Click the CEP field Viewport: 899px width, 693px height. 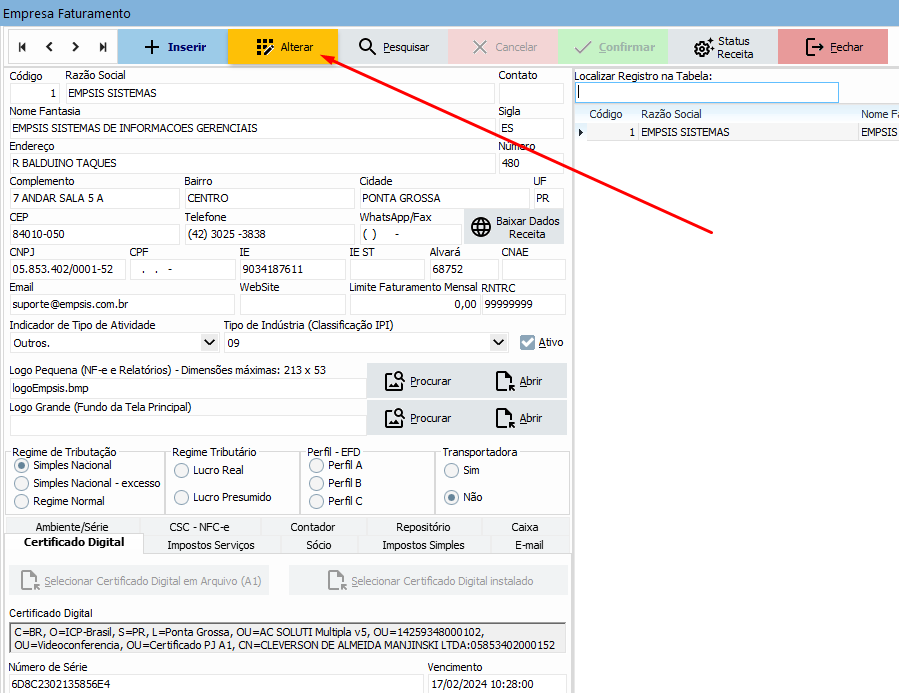click(95, 234)
